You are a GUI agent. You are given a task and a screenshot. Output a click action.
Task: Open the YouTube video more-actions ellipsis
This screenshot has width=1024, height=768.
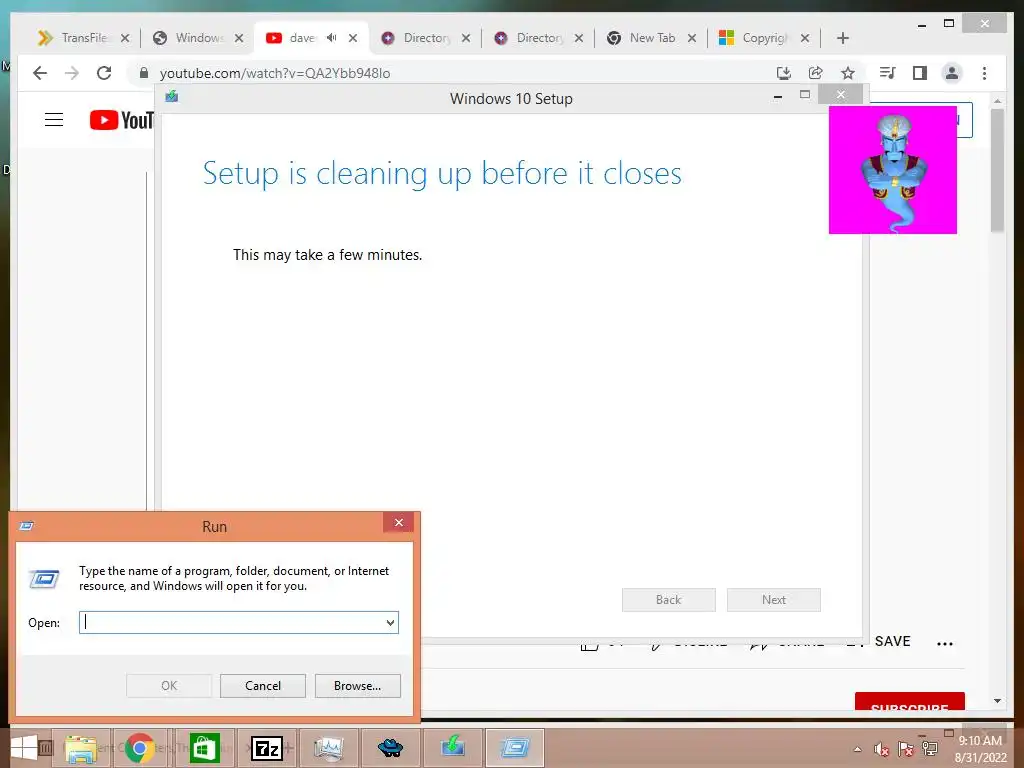tap(945, 643)
